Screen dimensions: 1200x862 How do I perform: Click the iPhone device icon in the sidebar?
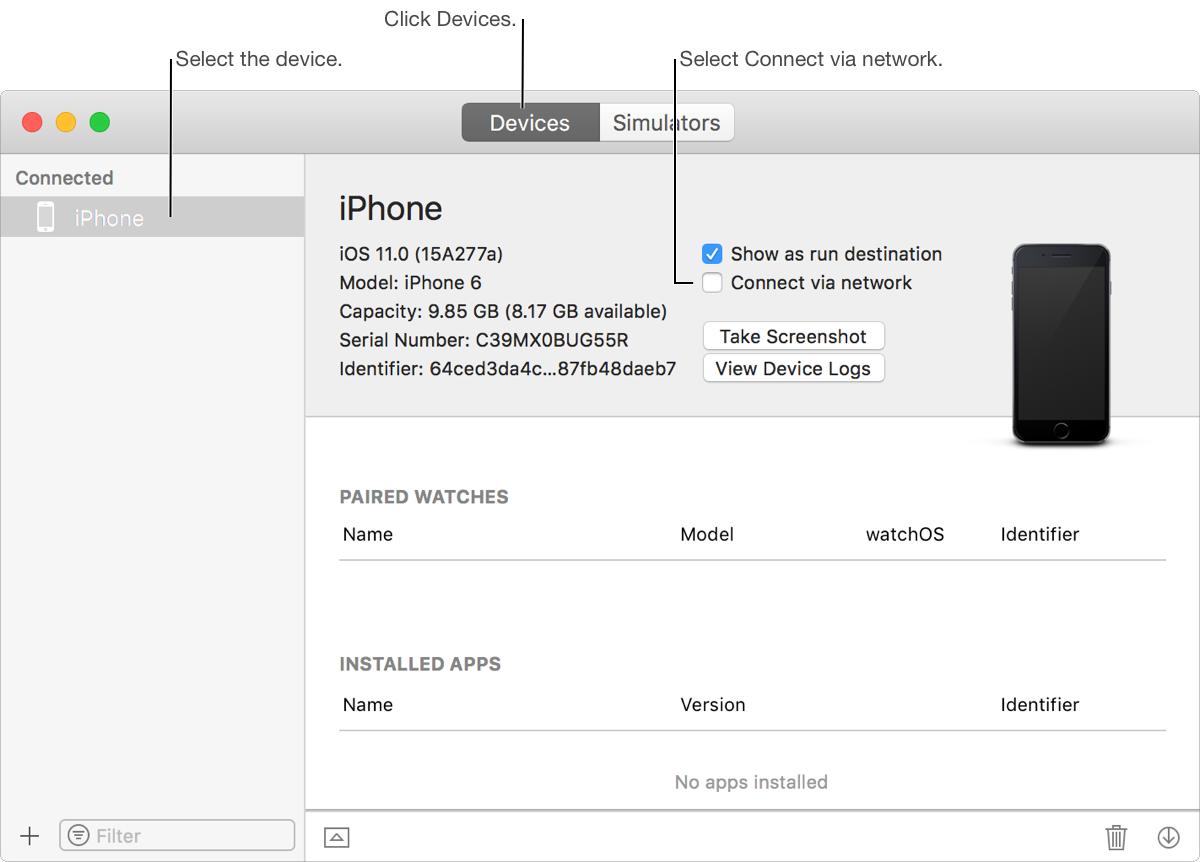45,216
